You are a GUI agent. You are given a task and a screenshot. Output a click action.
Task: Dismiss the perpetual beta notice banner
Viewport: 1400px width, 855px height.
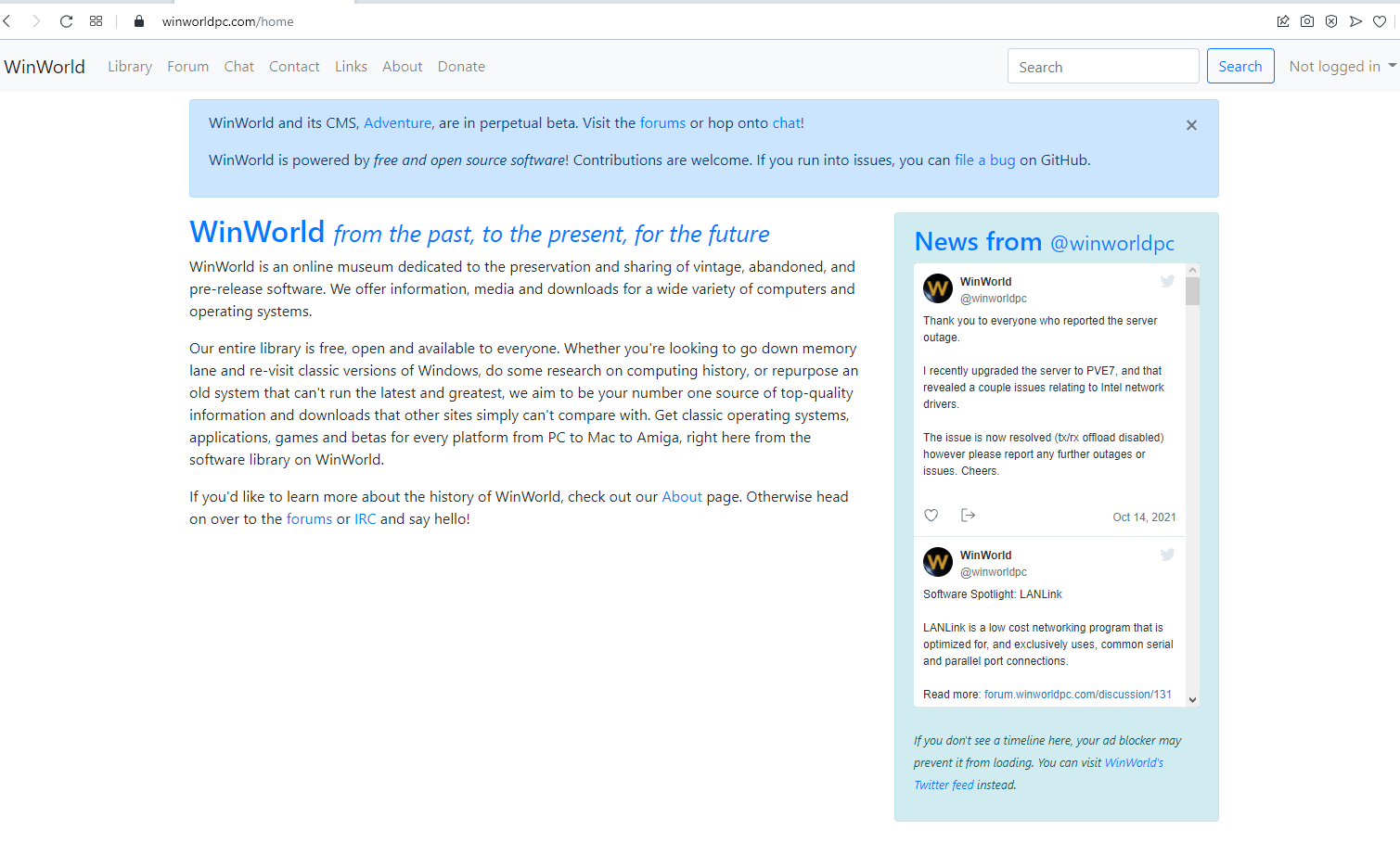pos(1191,124)
